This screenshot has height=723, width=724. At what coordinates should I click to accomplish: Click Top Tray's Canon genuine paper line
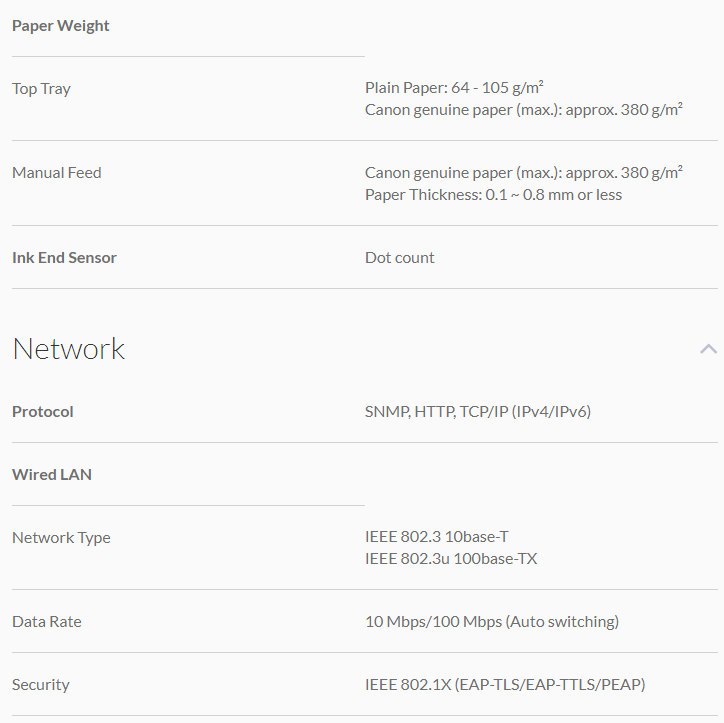524,110
